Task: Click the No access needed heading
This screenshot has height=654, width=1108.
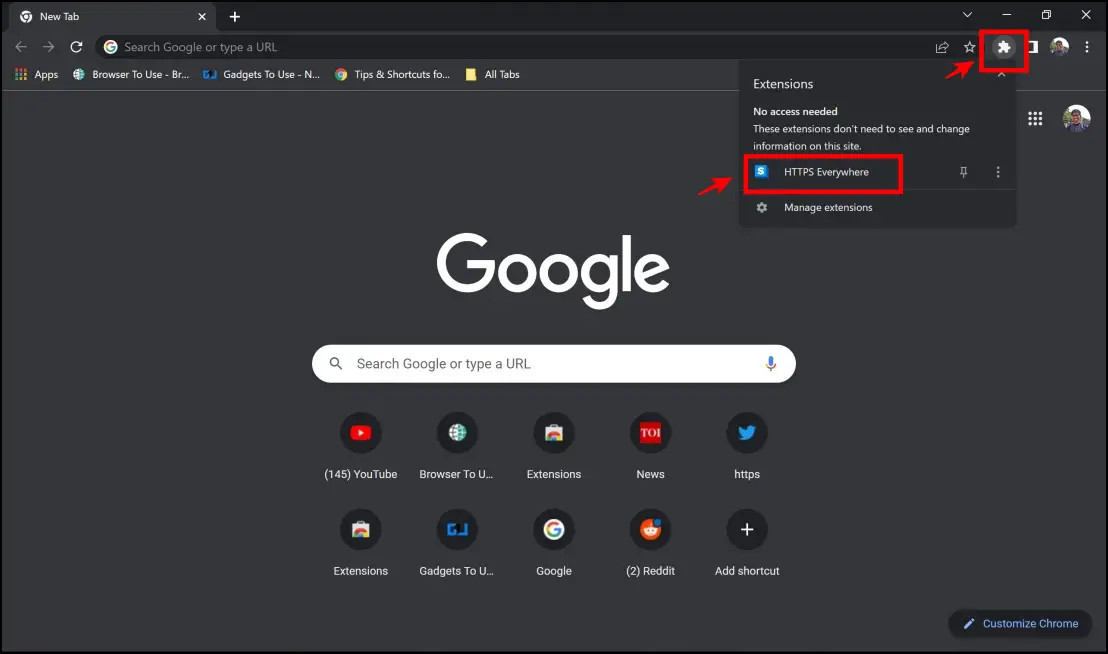Action: click(x=795, y=112)
